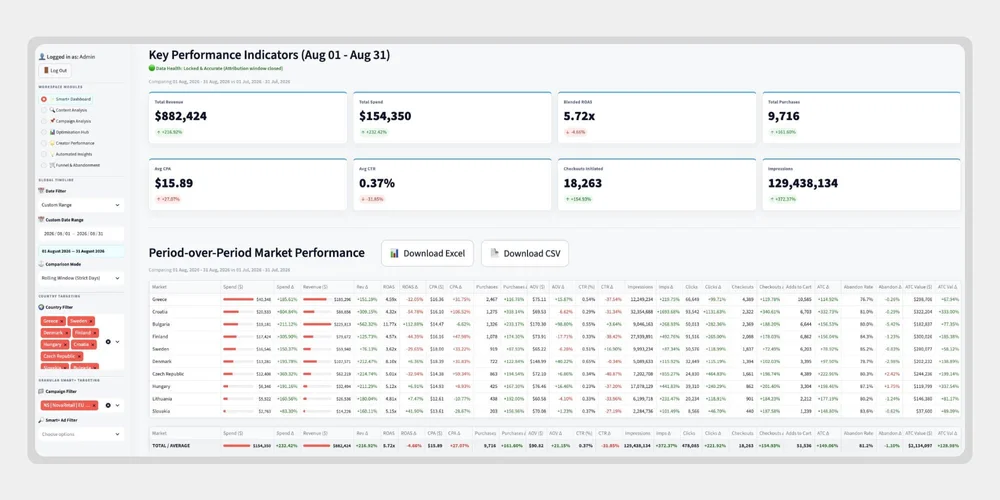Click the pin icon next to Campaign Analysis
This screenshot has height=500, width=1000.
tap(53, 121)
